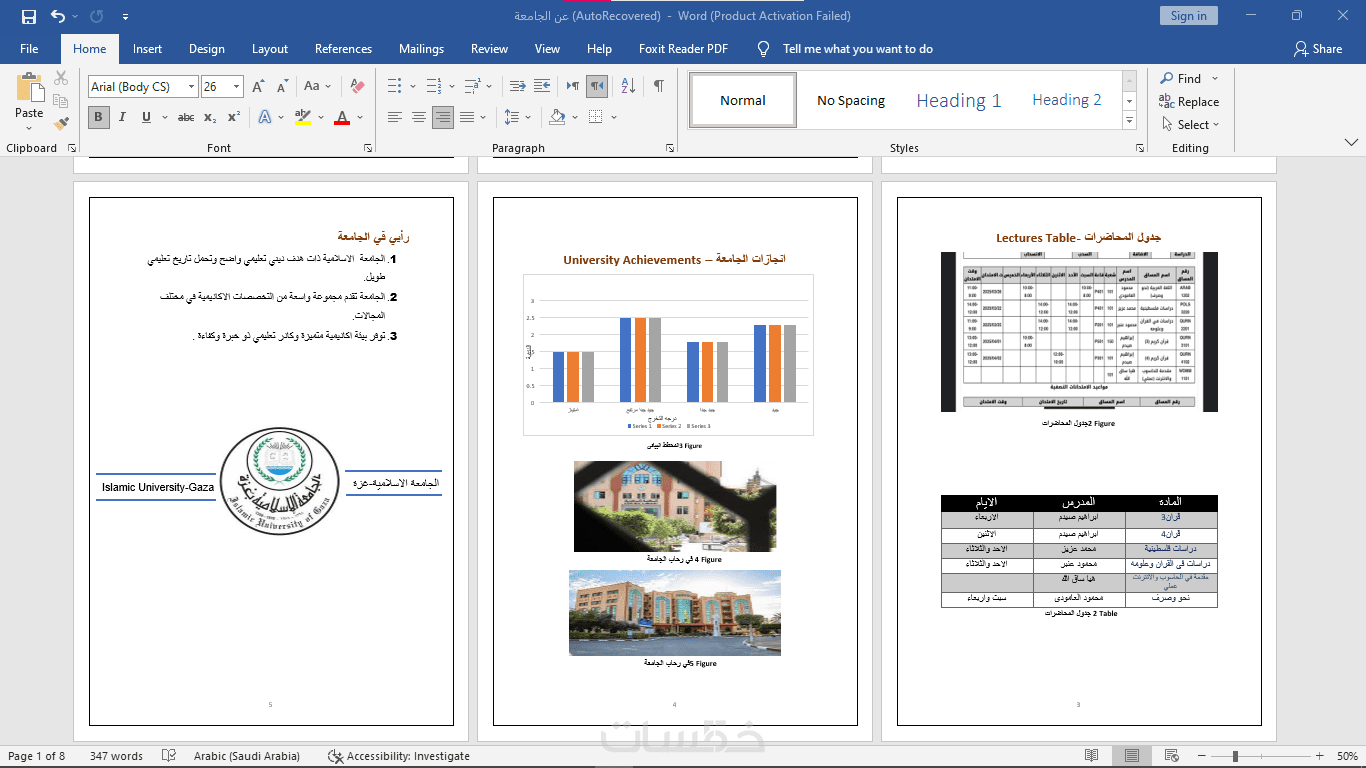Switch to Print Layout view
Image resolution: width=1366 pixels, height=768 pixels.
[1131, 756]
